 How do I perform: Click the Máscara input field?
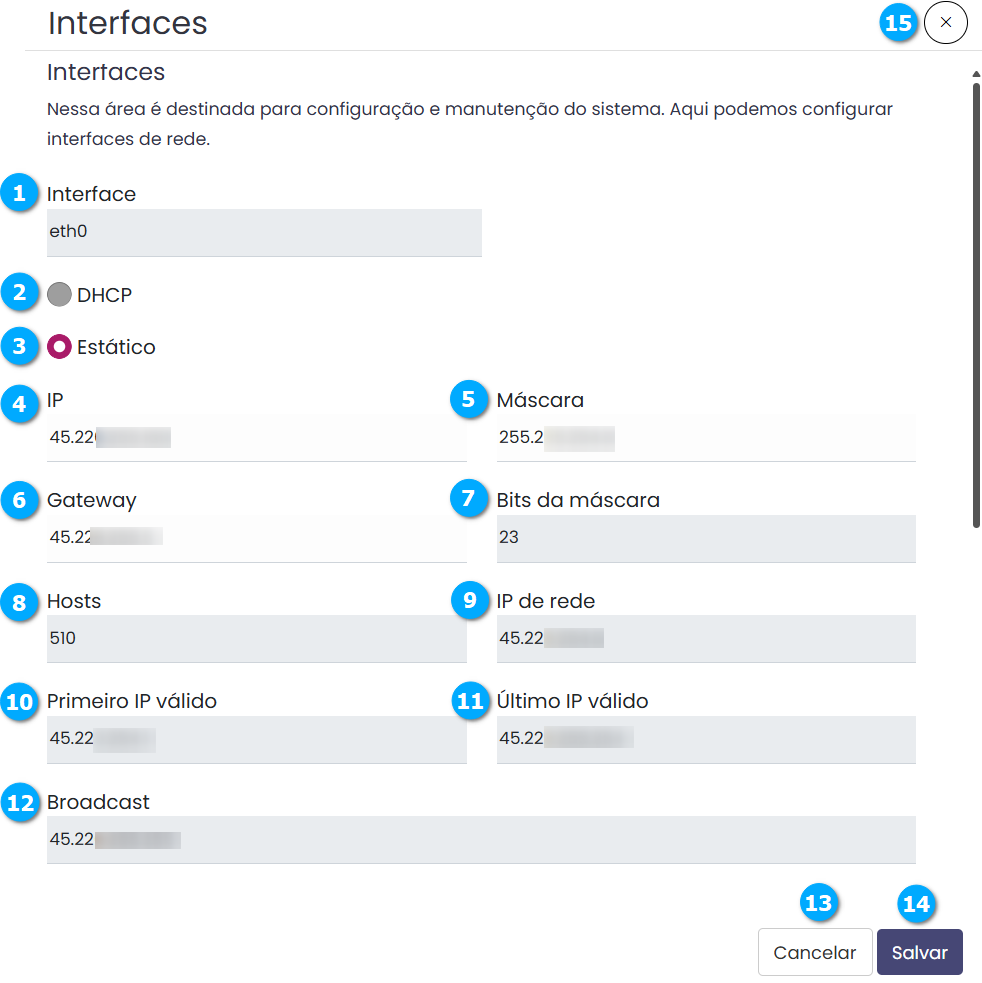pos(706,438)
